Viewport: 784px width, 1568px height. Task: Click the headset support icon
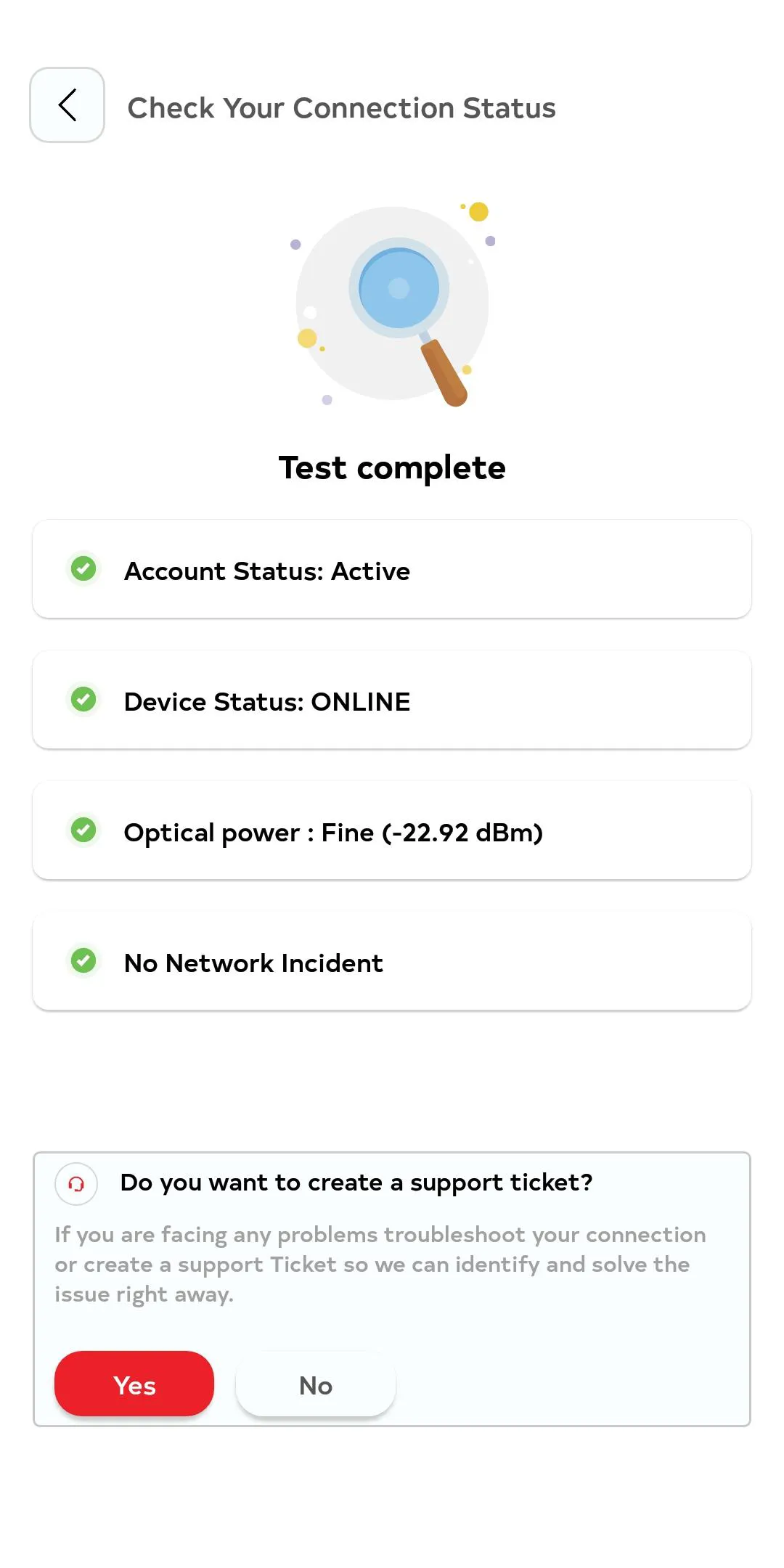coord(75,1182)
